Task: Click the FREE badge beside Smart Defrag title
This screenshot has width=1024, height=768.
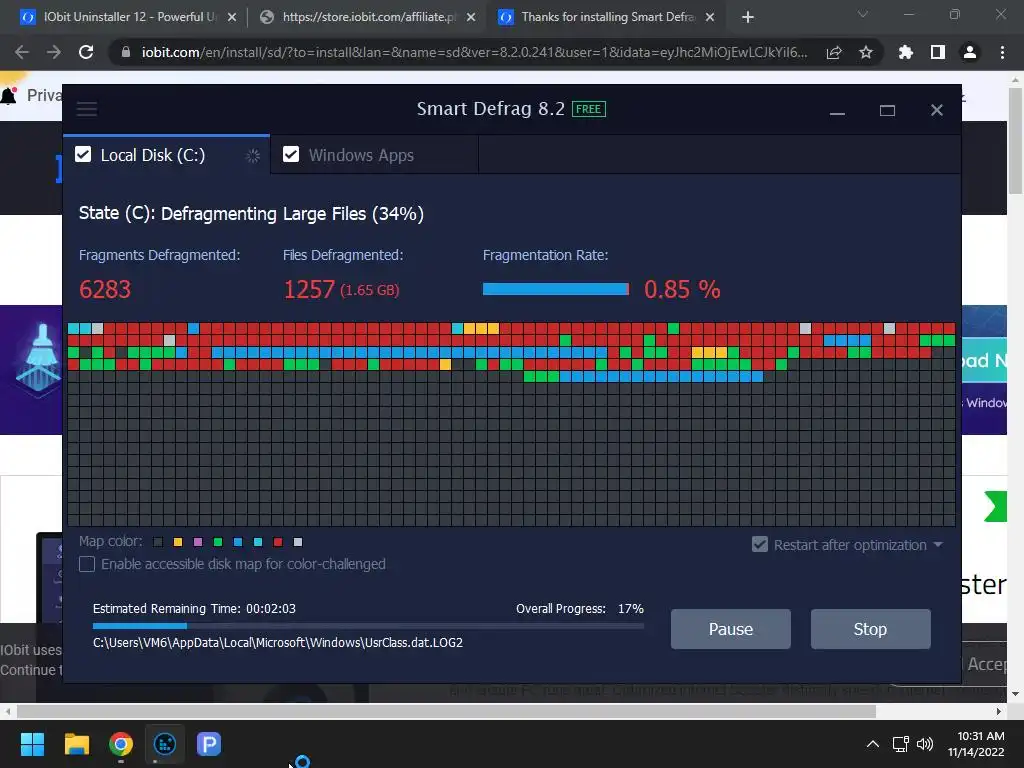Action: [x=588, y=109]
